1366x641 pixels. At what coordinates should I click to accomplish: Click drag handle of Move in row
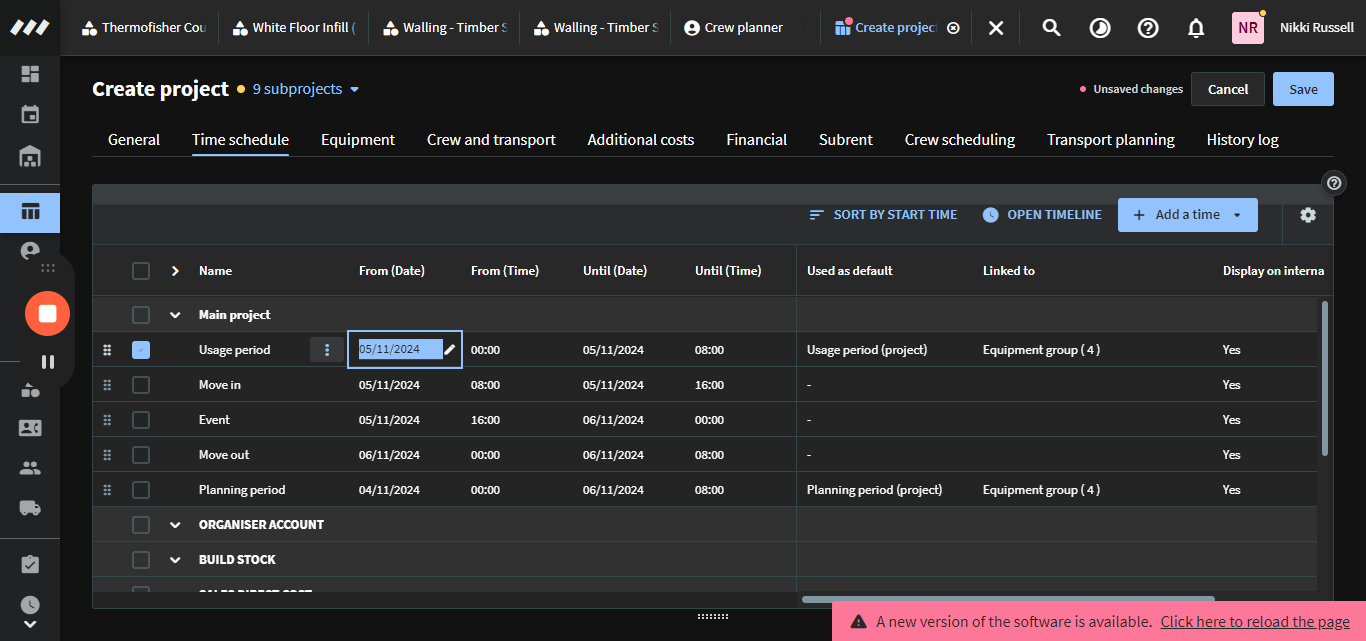pos(107,385)
